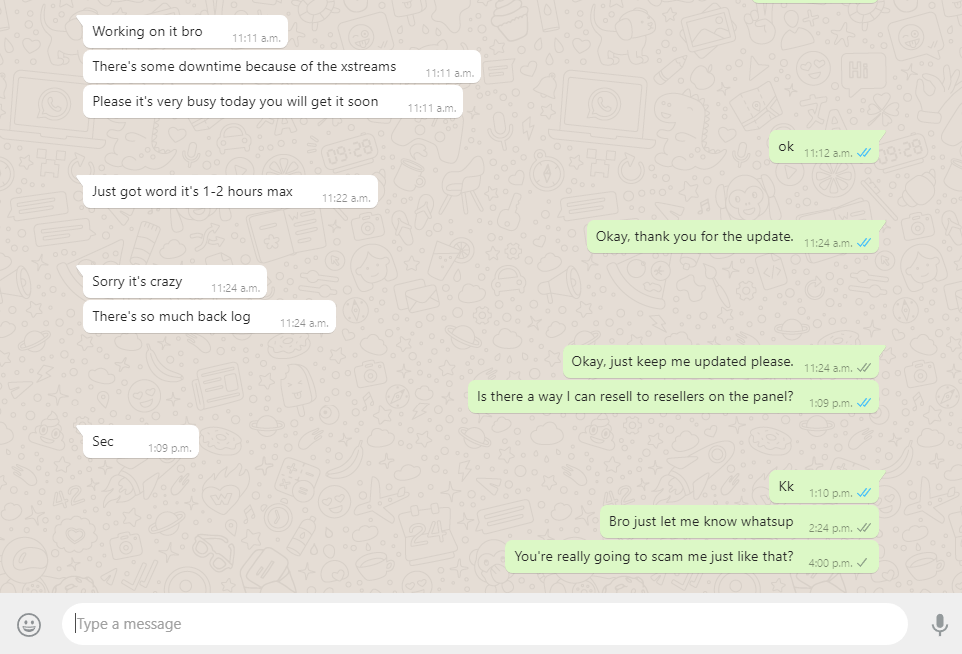The width and height of the screenshot is (962, 654).
Task: Select the 'Working on it bro' message
Action: point(185,32)
